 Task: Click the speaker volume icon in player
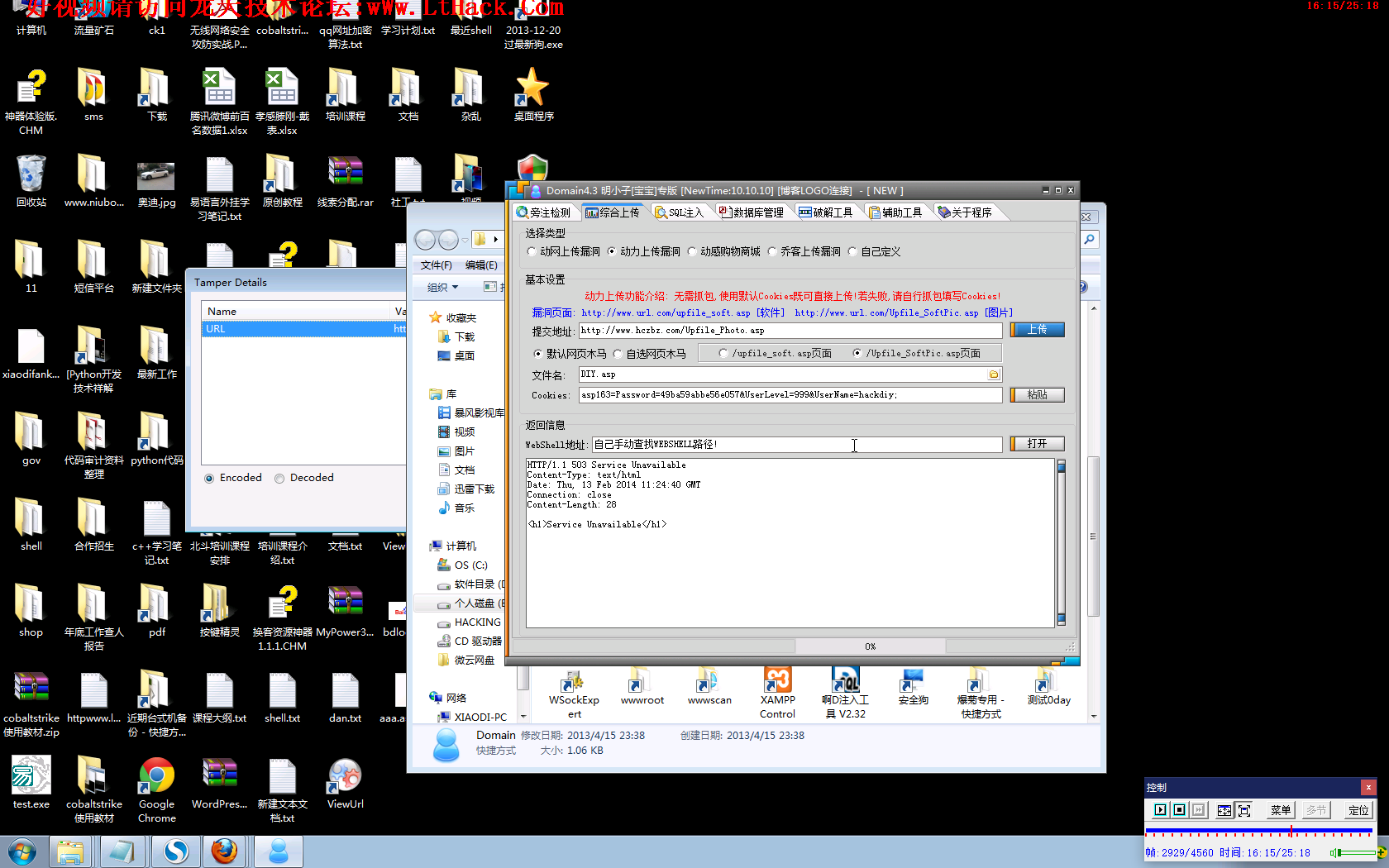1334,852
